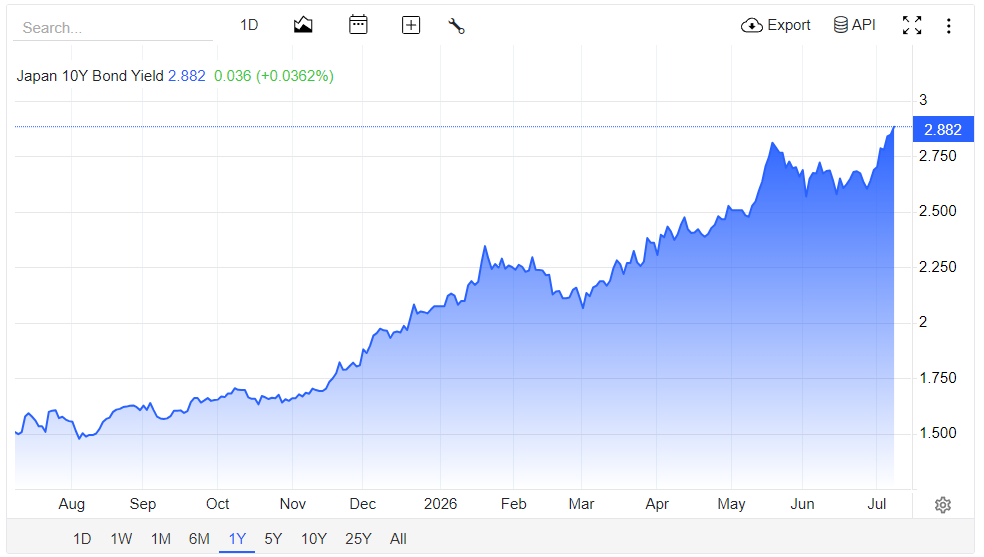Image resolution: width=984 pixels, height=557 pixels.
Task: Click the (+0.0362%) percent change text
Action: coord(295,76)
